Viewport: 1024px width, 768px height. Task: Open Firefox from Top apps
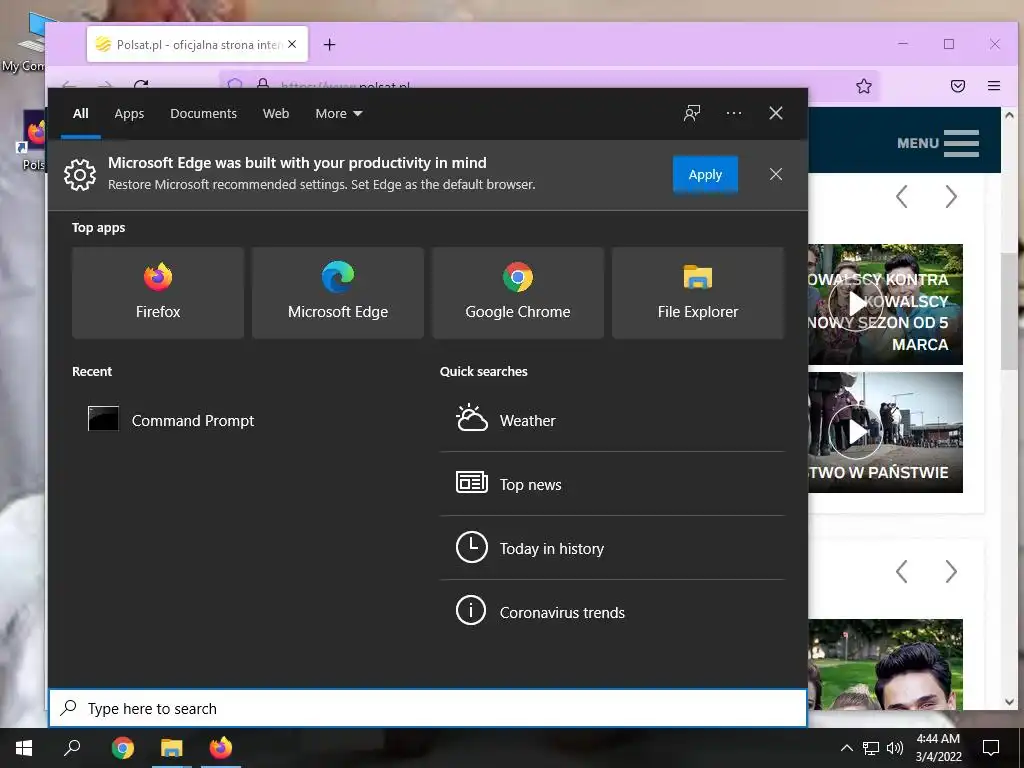[158, 293]
